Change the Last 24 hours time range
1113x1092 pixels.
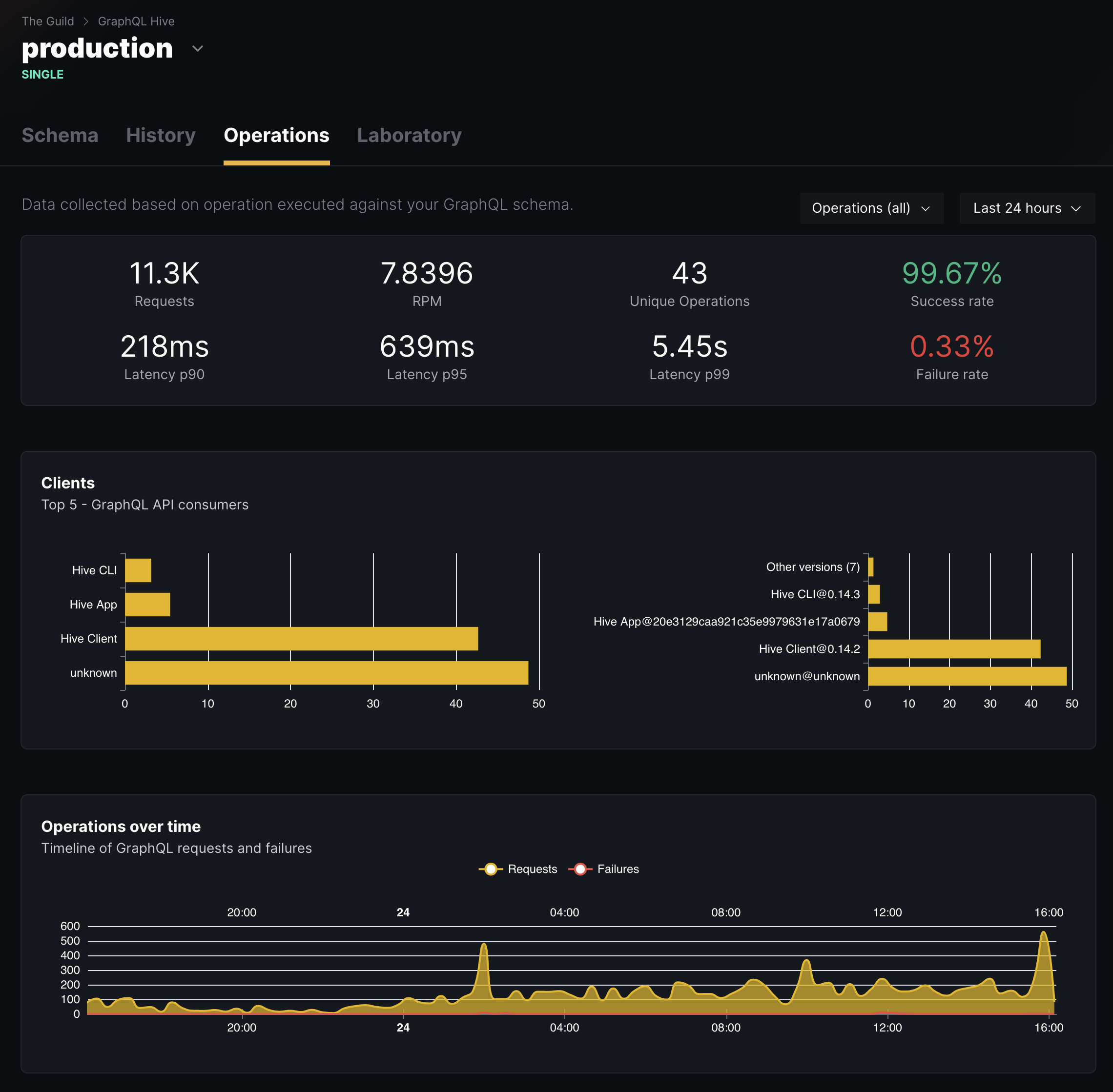click(1027, 208)
